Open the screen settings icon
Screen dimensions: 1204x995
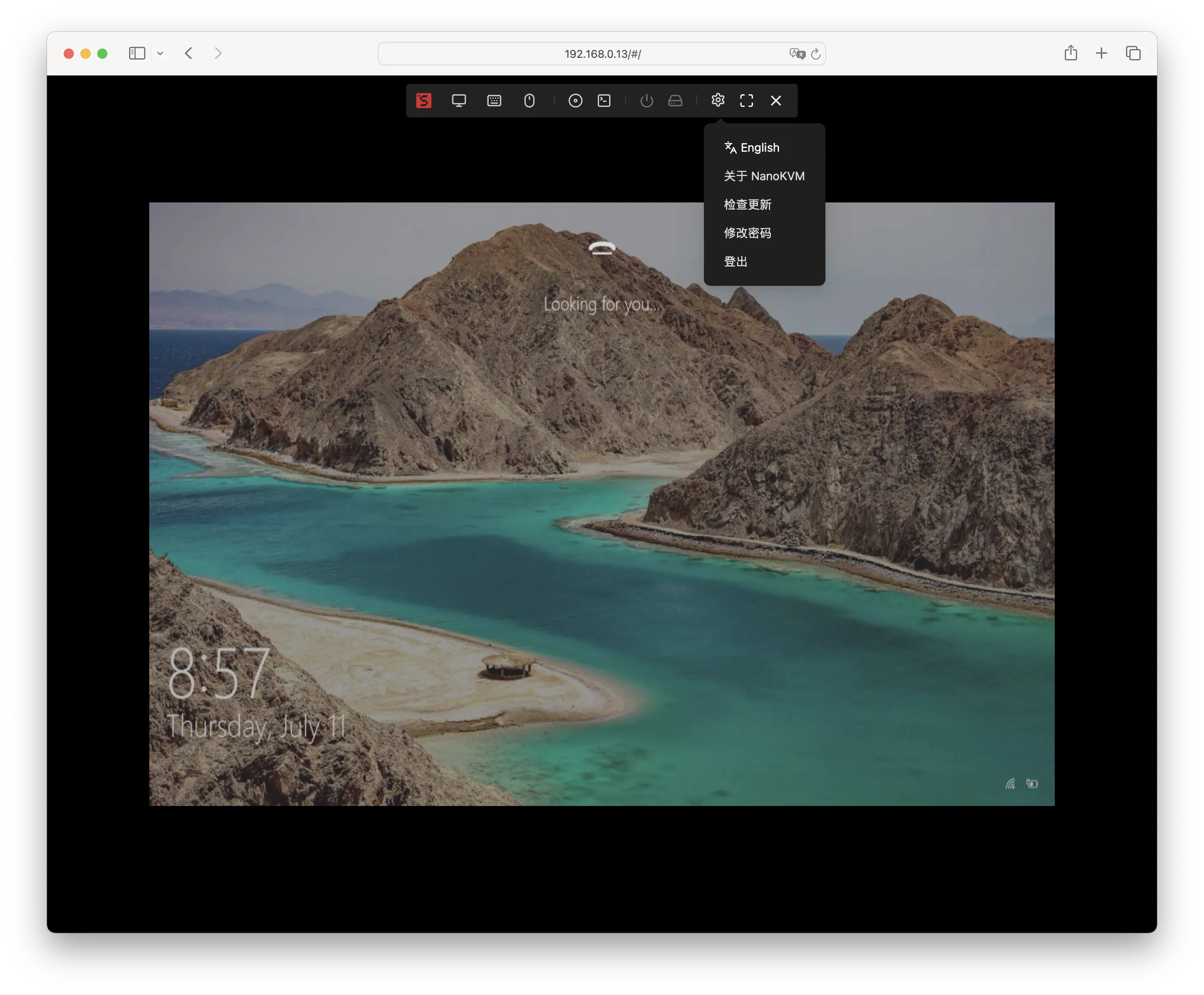tap(459, 100)
